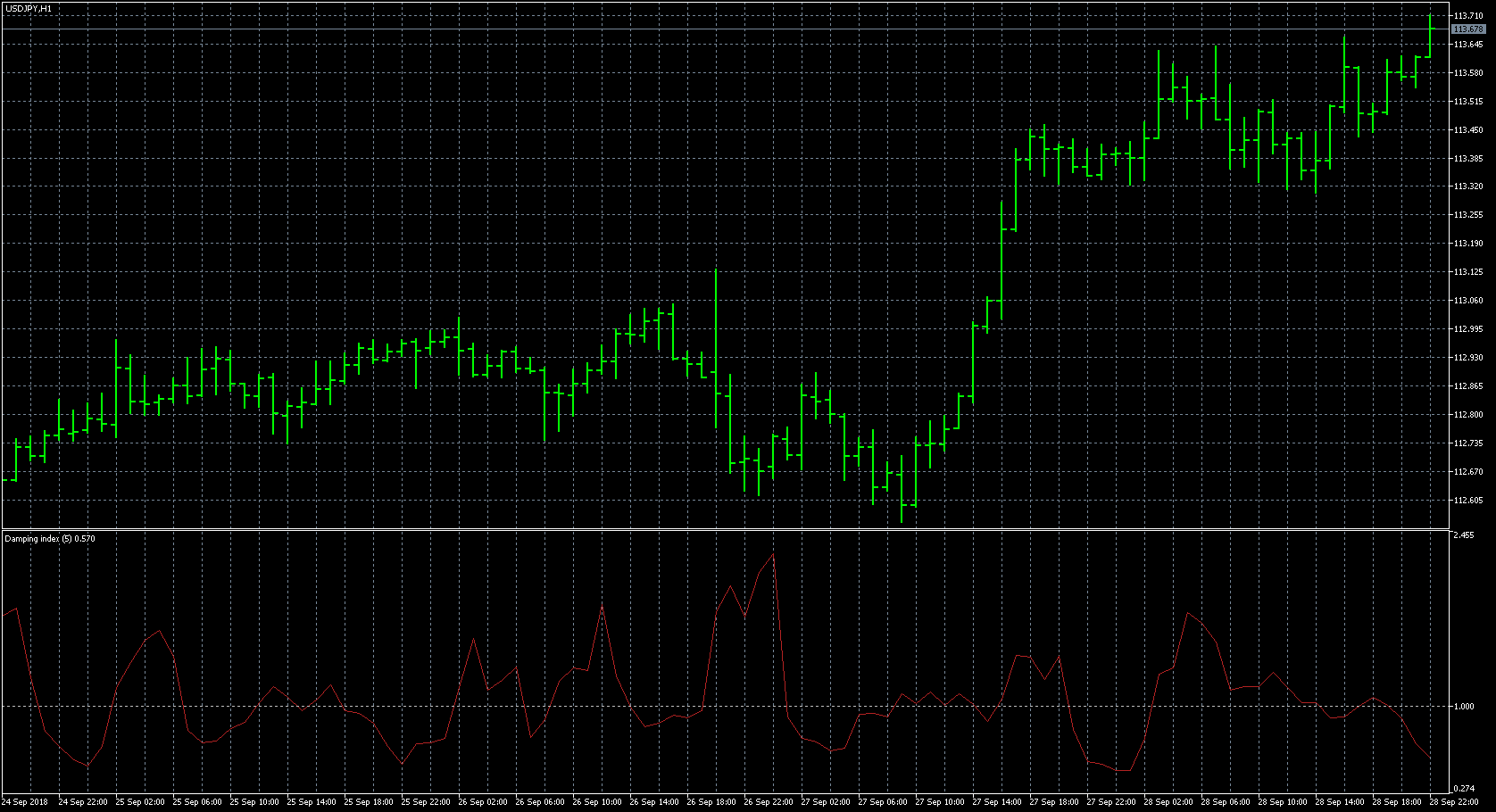Click the 112.865 price scale label
Screen dimensions: 1496x812
pyautogui.click(x=1468, y=385)
